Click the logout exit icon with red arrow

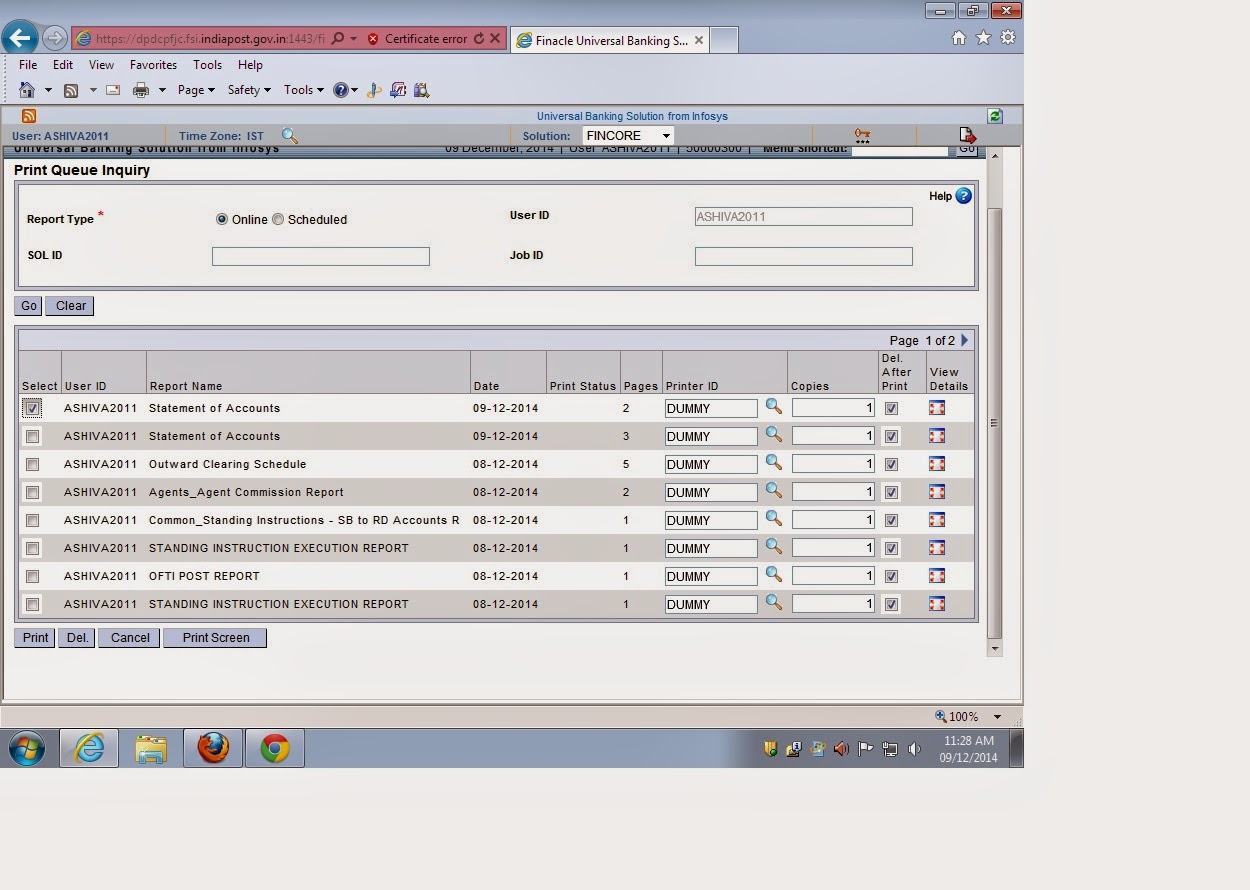966,133
